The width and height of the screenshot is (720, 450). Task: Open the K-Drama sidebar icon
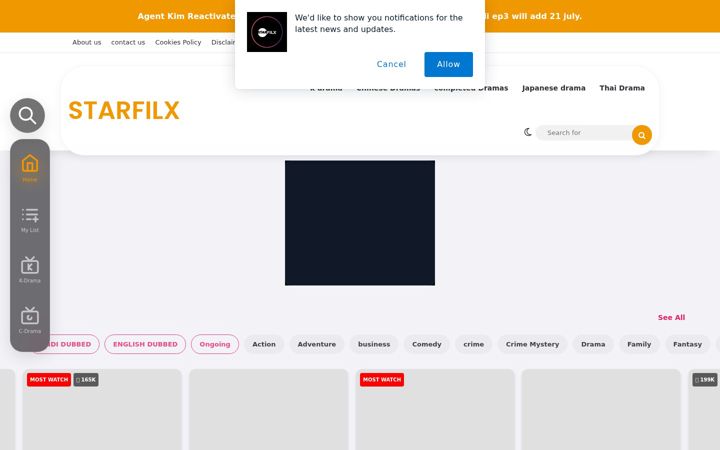30,270
